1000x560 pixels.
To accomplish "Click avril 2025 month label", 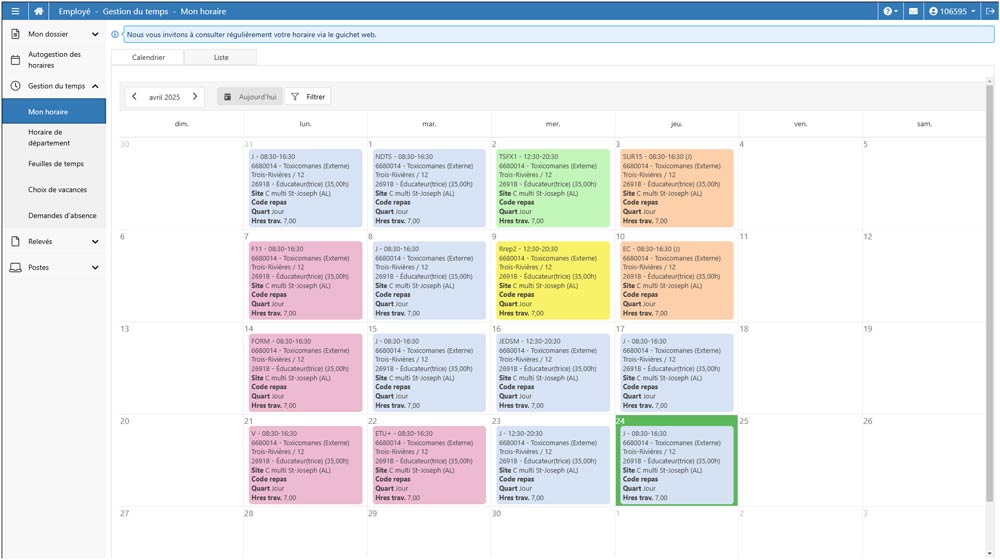I will point(165,97).
